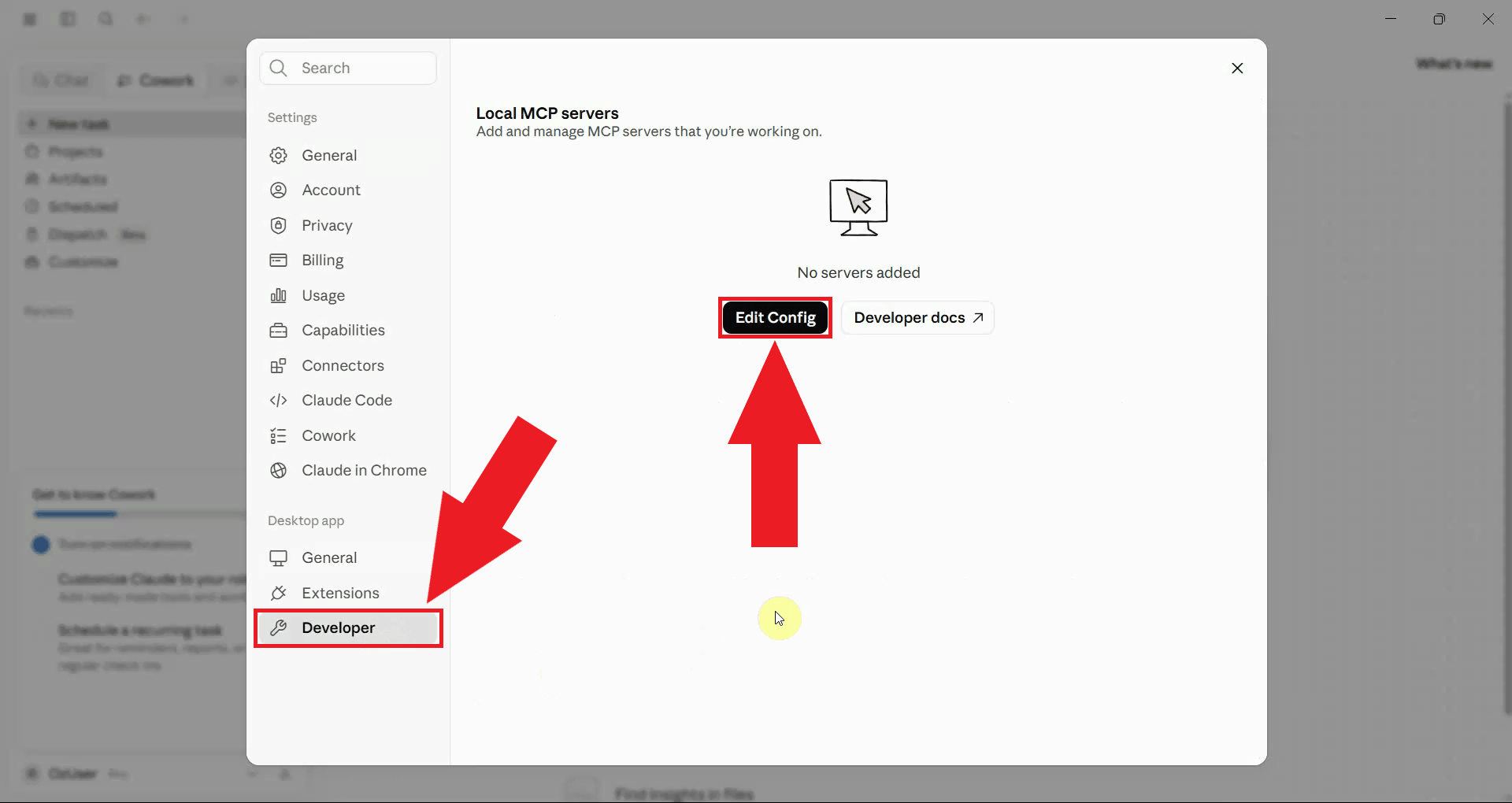Click the main window's vertical scrollbar

tap(1507, 409)
